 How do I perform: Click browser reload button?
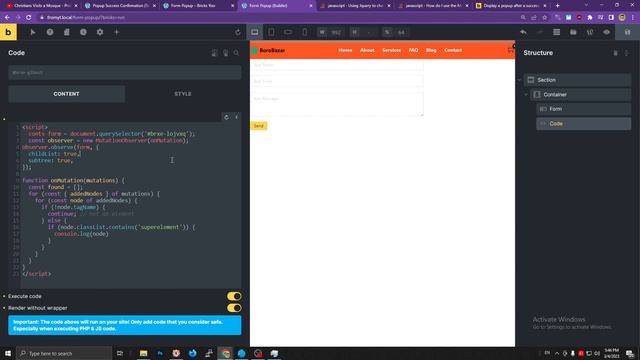(29, 18)
